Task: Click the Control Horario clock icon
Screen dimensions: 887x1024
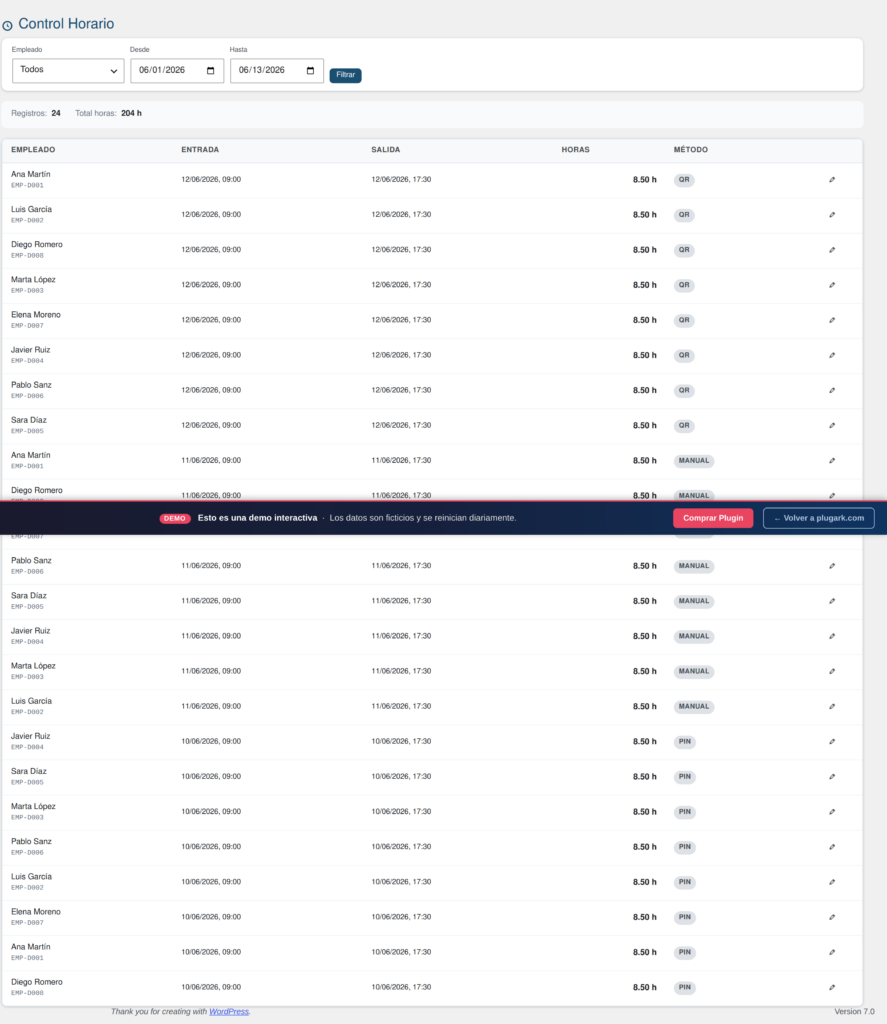Action: coord(7,25)
